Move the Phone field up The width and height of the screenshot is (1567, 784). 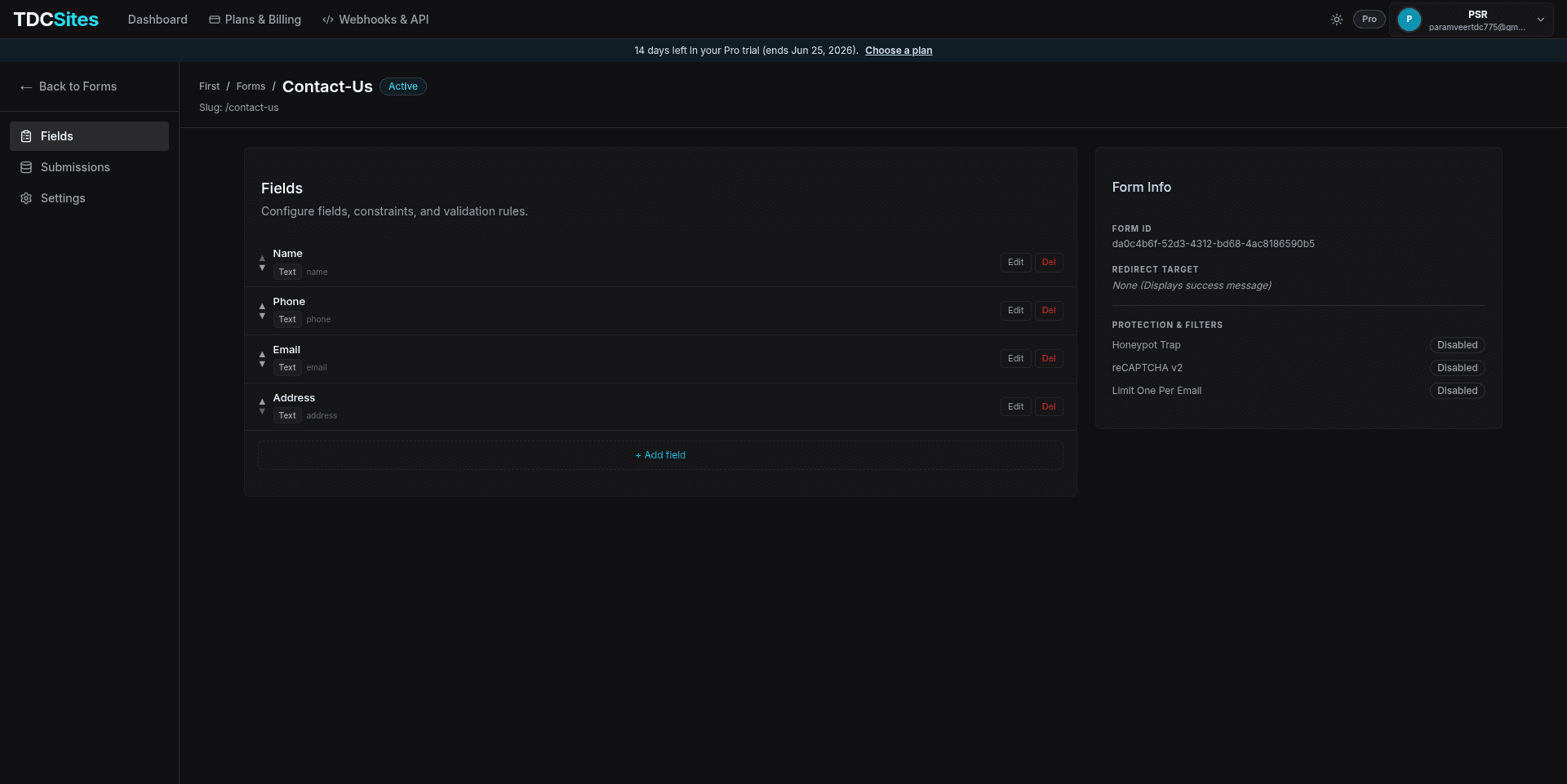[262, 306]
